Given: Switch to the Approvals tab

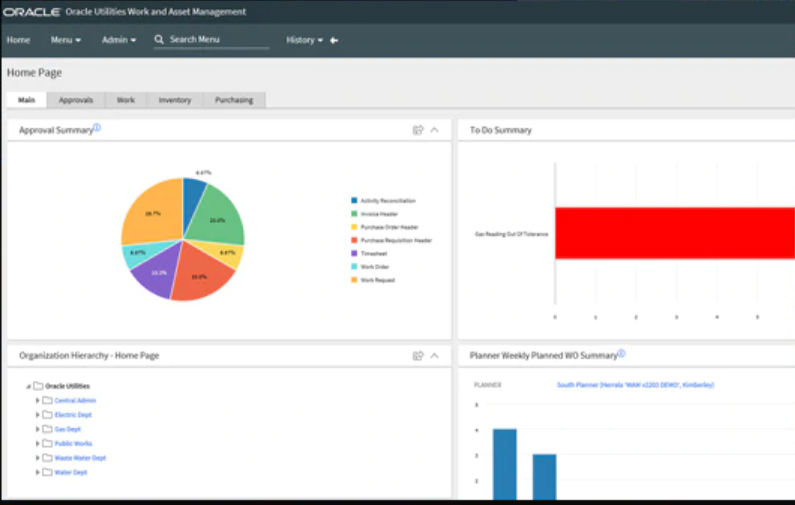Looking at the screenshot, I should pyautogui.click(x=76, y=100).
